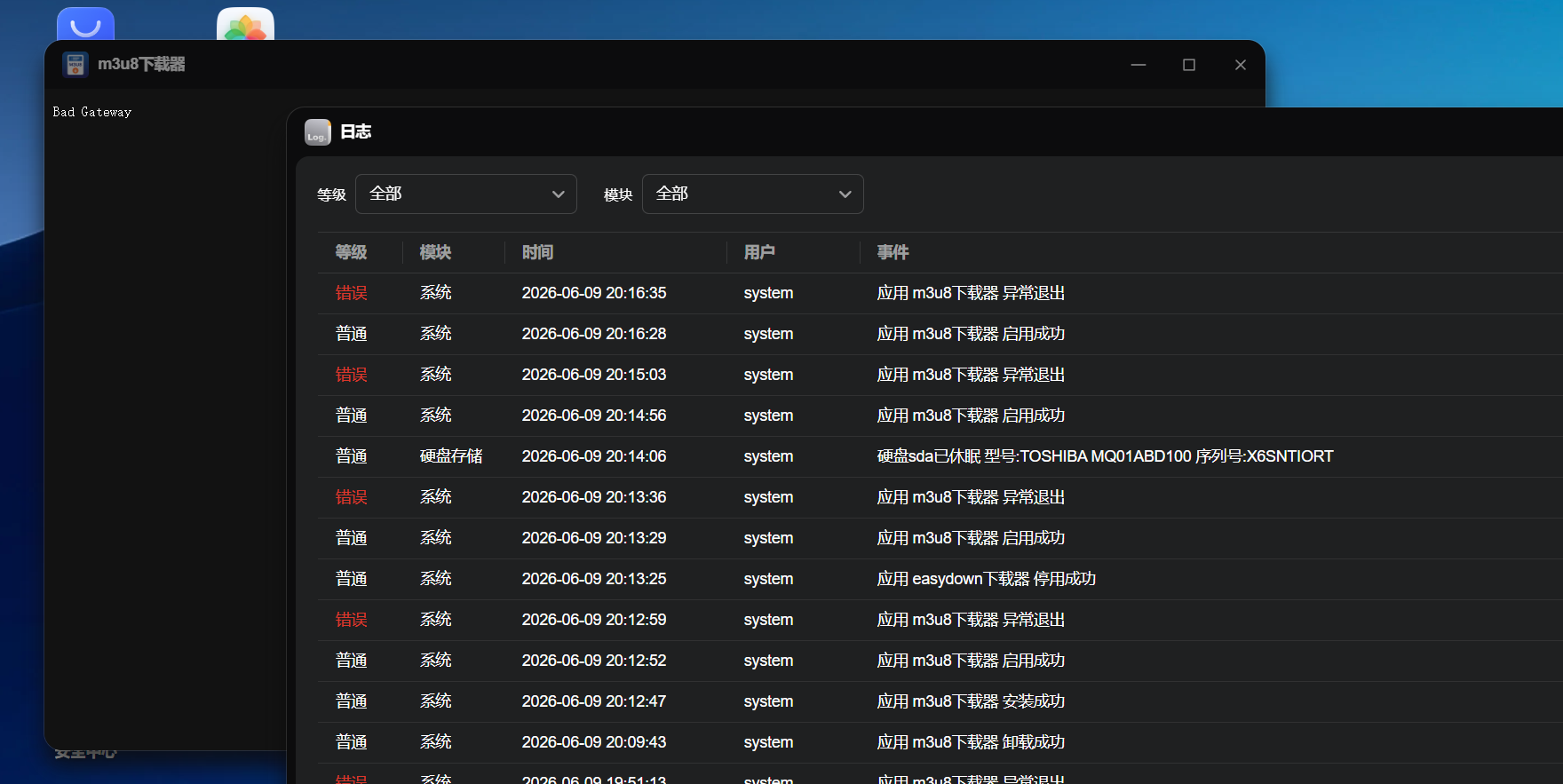Open the 等级 level filter dropdown
1563x784 pixels.
coord(466,194)
